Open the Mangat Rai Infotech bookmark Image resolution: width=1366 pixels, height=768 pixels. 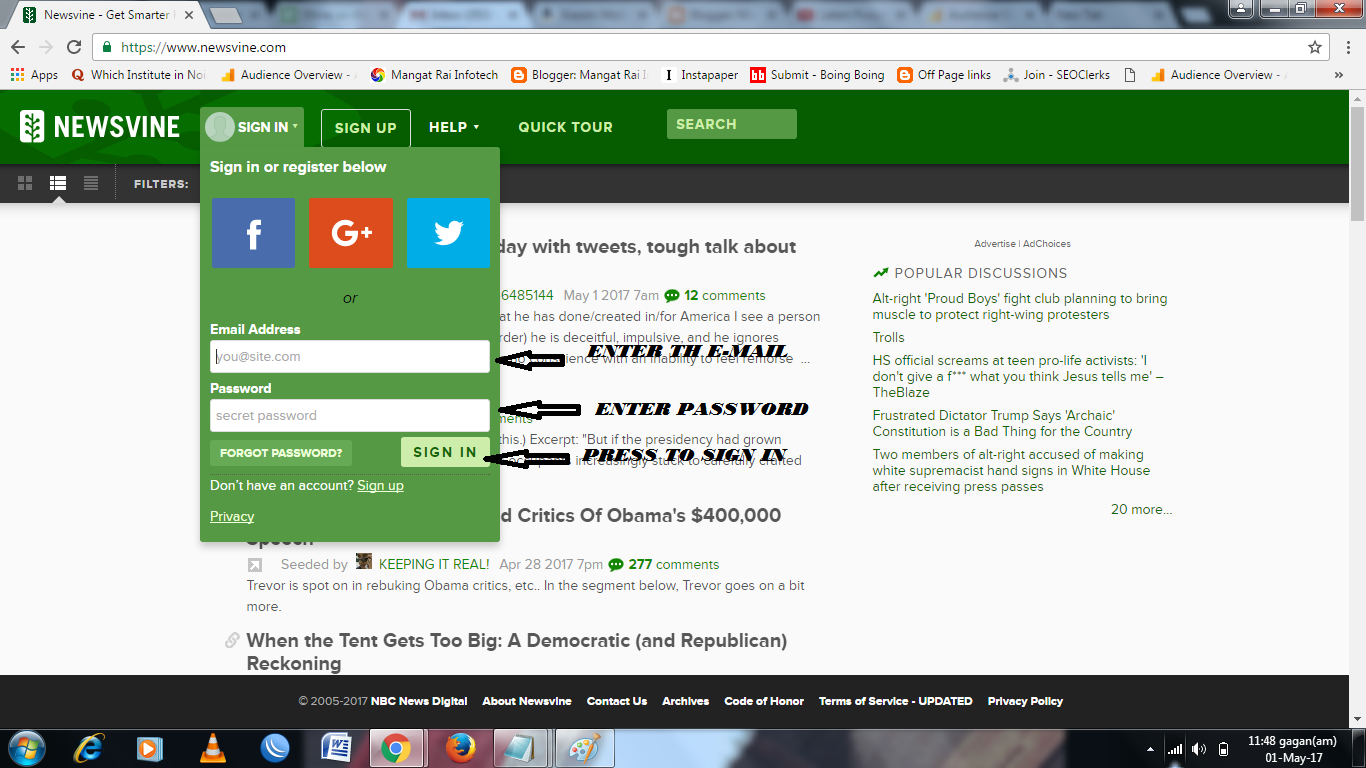[434, 75]
